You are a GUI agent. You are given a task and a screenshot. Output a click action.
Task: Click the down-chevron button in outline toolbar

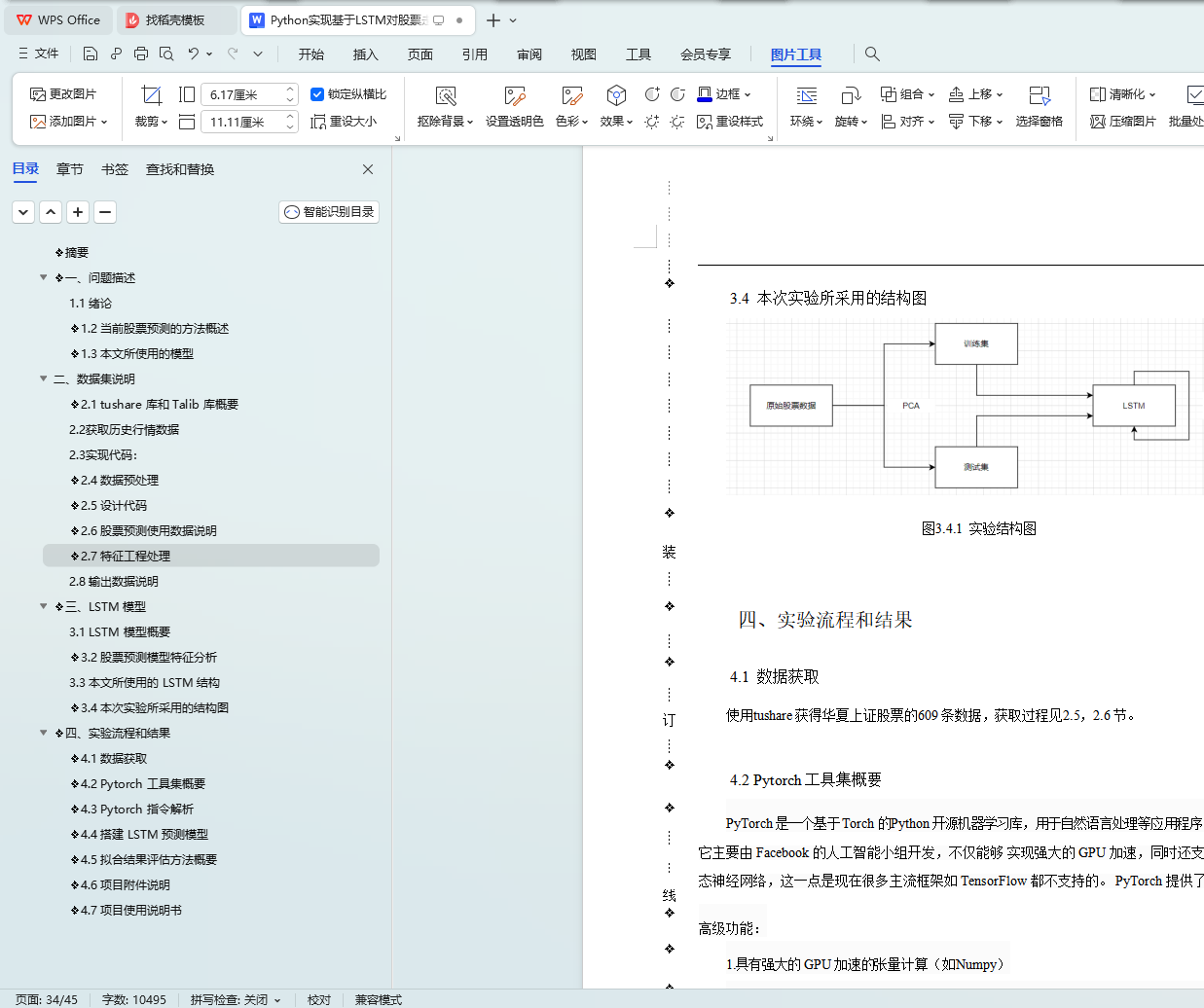point(23,211)
